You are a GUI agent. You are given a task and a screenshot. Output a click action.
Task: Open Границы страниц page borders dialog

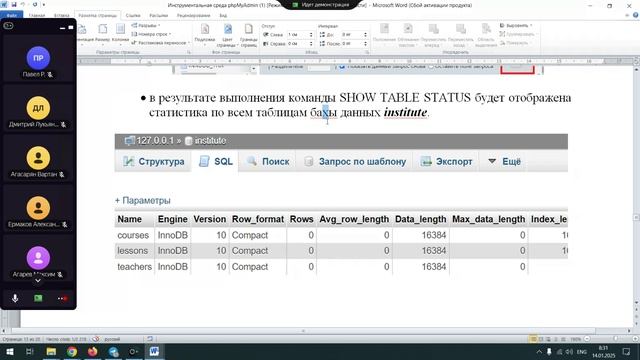248,35
